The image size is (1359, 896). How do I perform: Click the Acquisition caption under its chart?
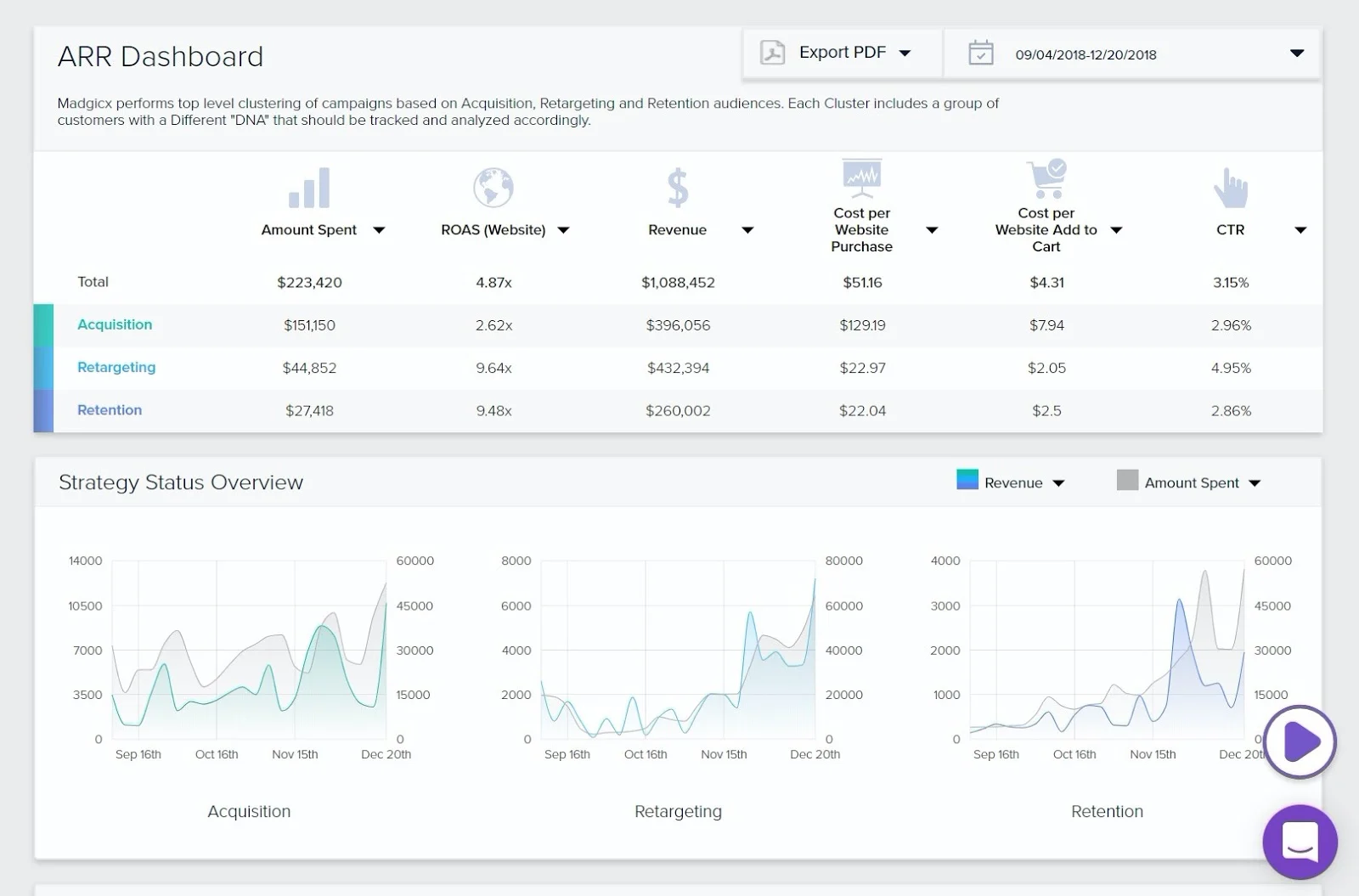[249, 811]
